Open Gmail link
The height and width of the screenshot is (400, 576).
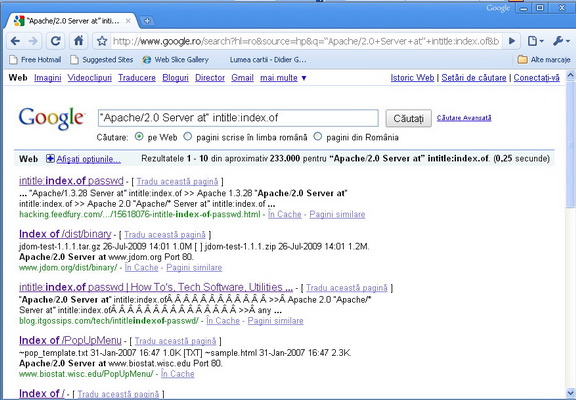pos(242,78)
